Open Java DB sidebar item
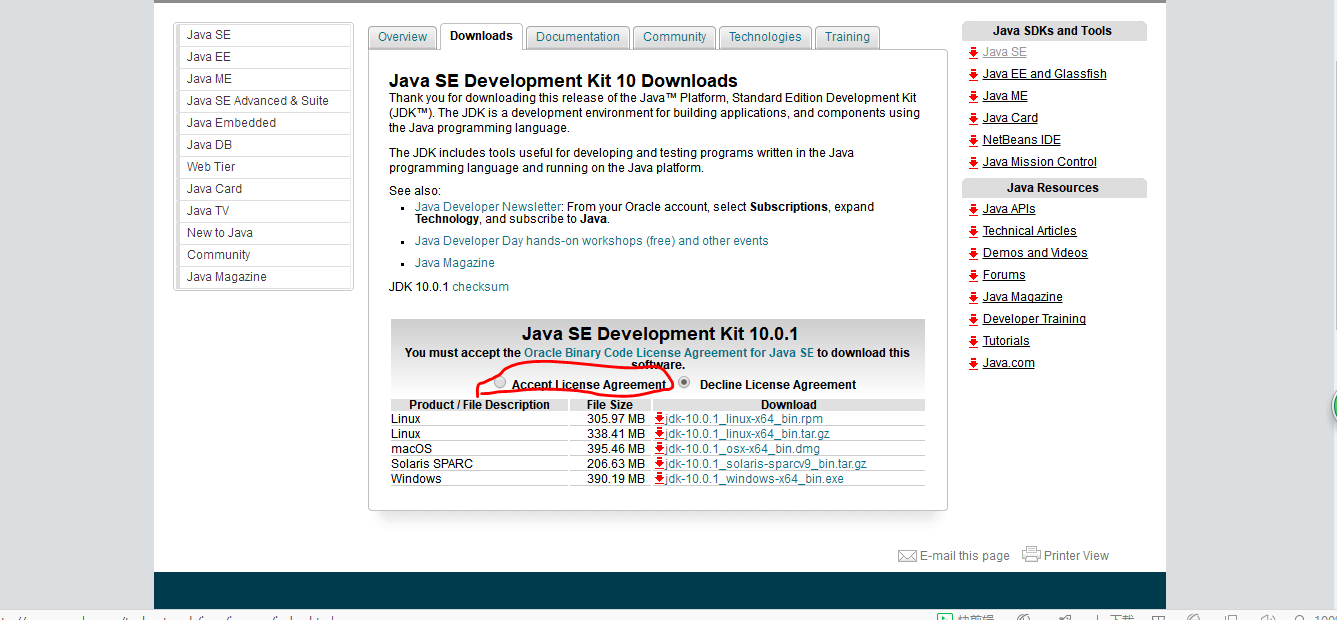Viewport: 1337px width, 620px height. (264, 145)
